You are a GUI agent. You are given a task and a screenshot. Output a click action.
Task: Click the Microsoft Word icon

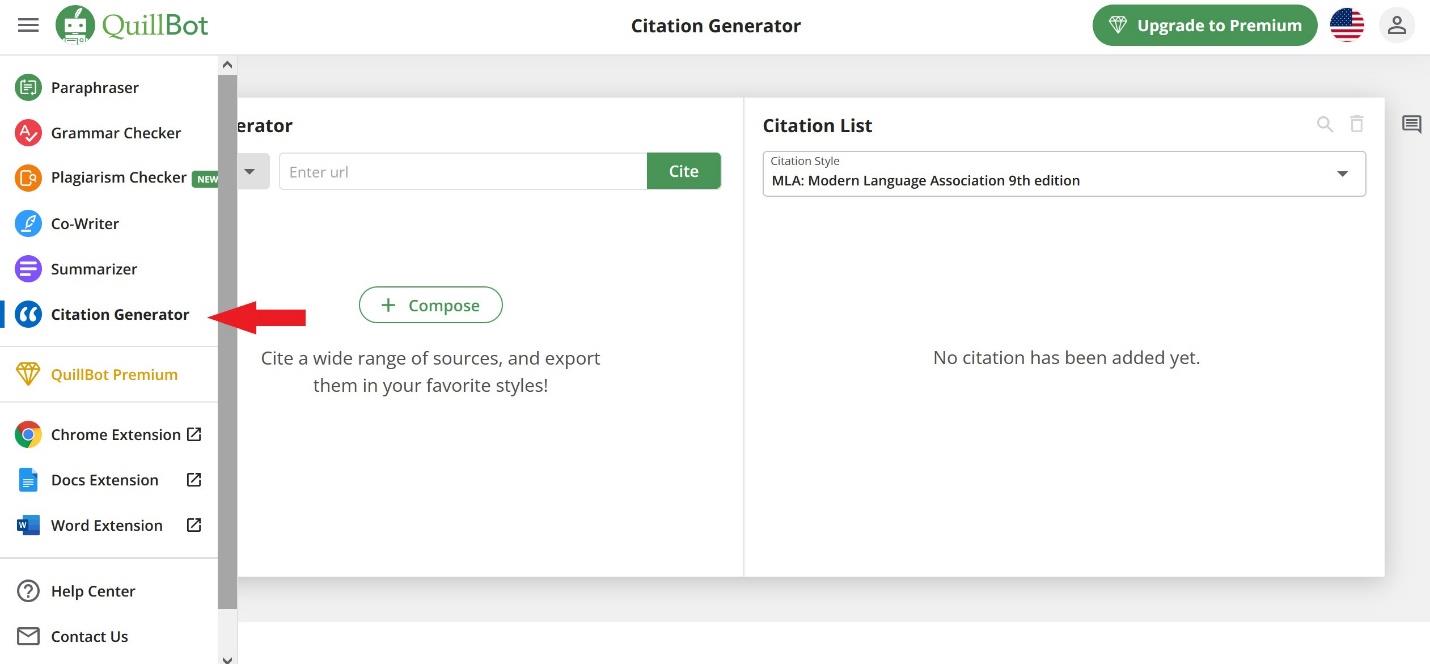tap(28, 525)
